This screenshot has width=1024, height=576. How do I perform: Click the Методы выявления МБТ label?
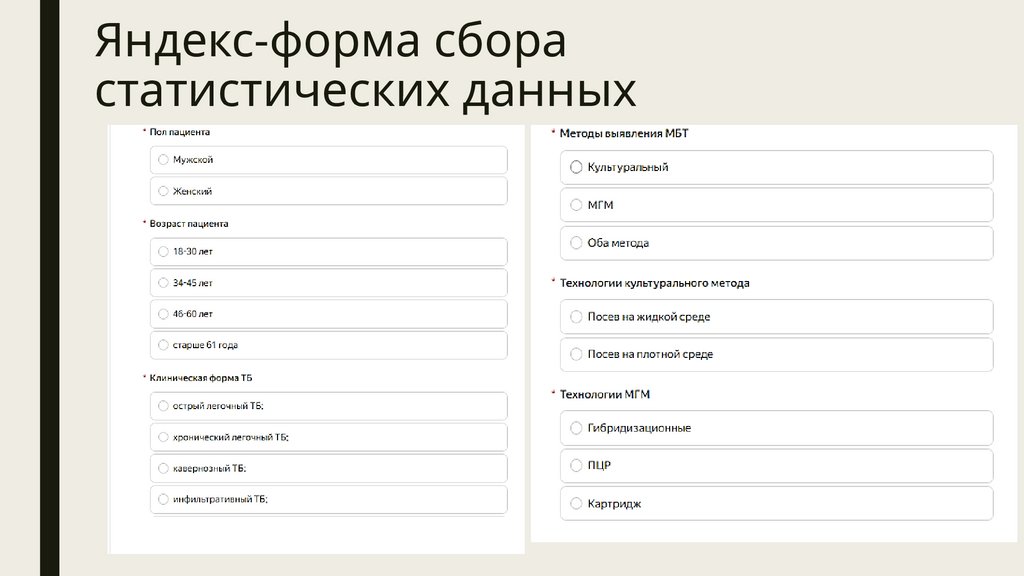(x=624, y=133)
